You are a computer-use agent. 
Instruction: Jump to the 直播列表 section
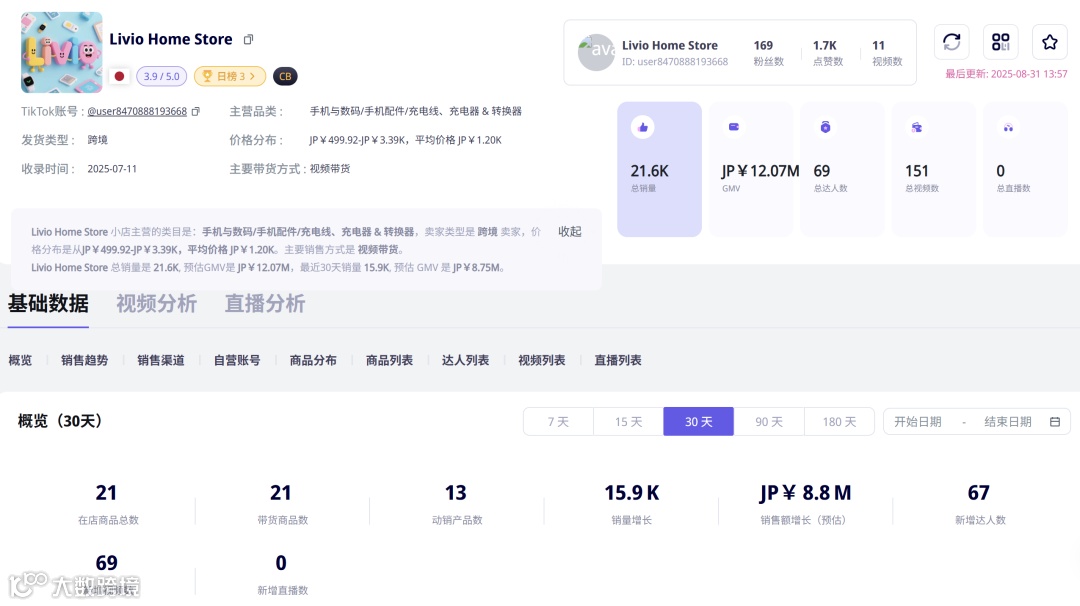618,360
